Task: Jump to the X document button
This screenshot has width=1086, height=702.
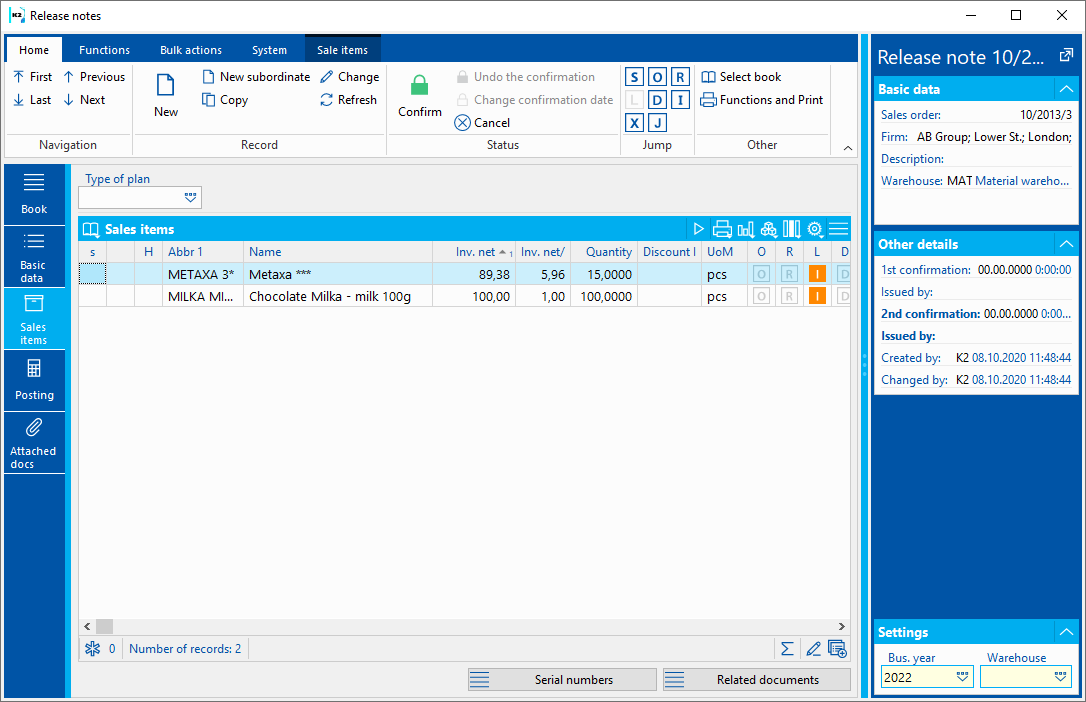Action: tap(634, 123)
